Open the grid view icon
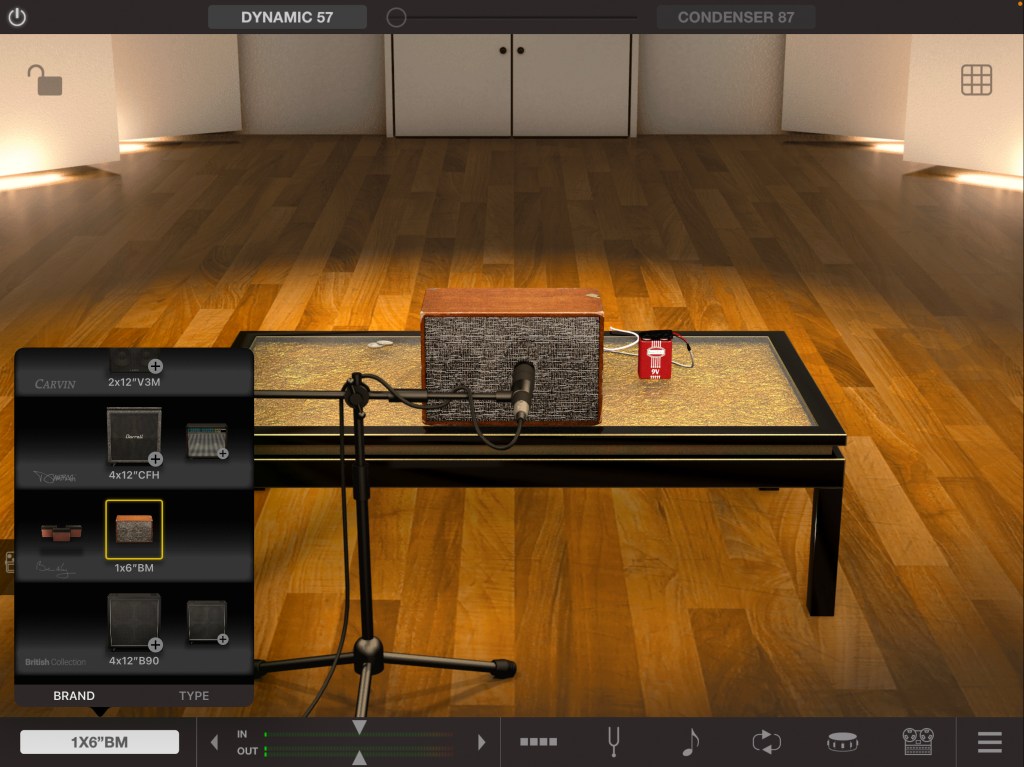1024x767 pixels. pos(976,80)
